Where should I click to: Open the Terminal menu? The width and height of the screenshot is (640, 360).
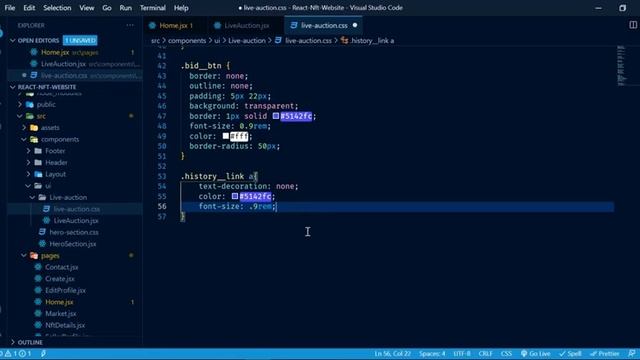click(153, 8)
